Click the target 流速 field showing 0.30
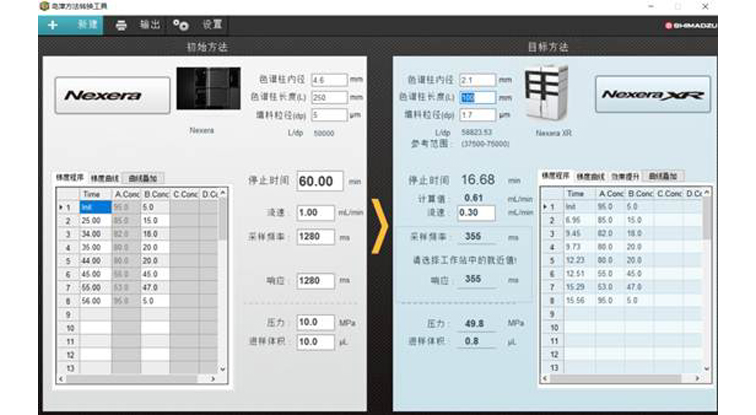 475,212
